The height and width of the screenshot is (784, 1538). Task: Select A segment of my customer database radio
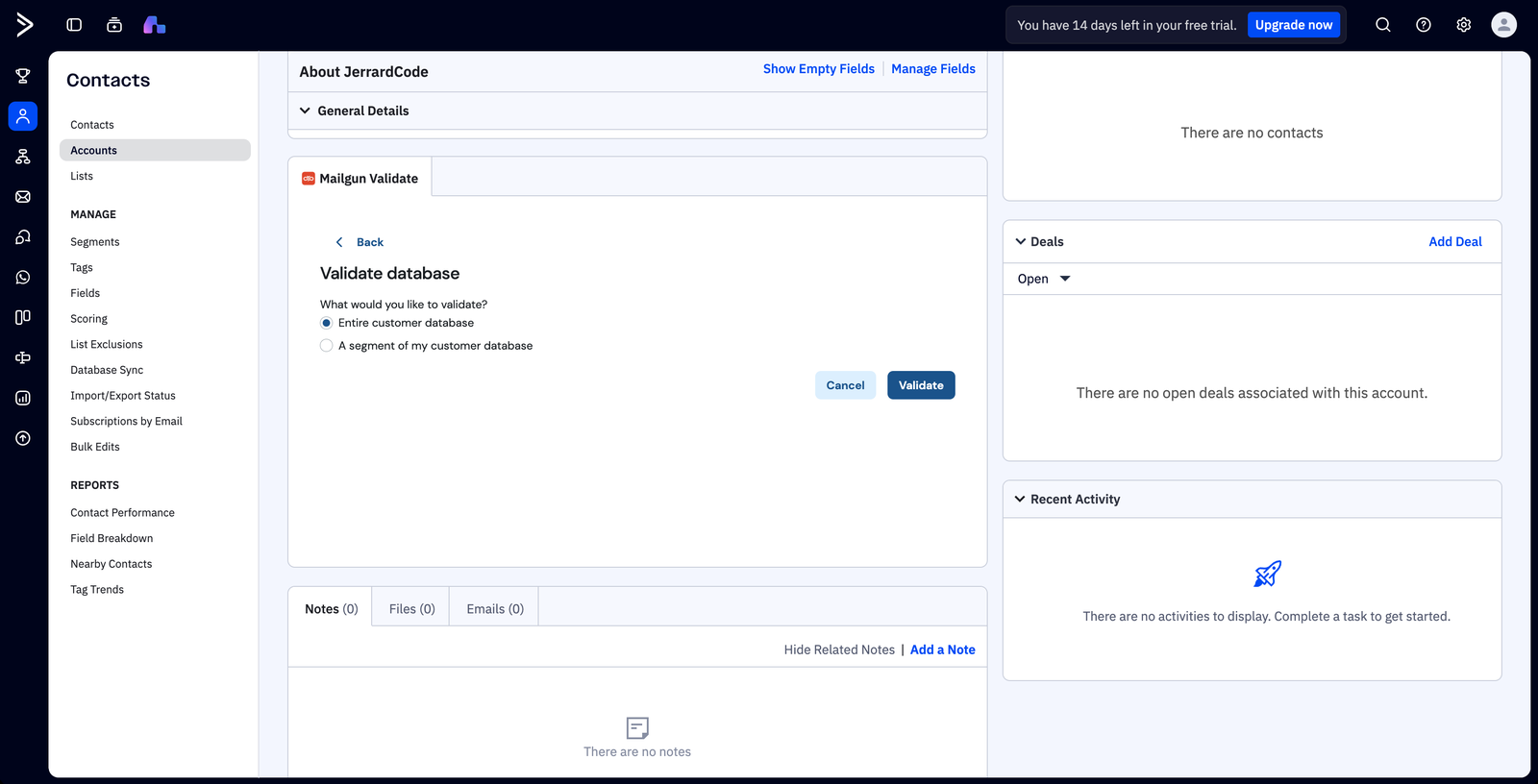click(327, 346)
